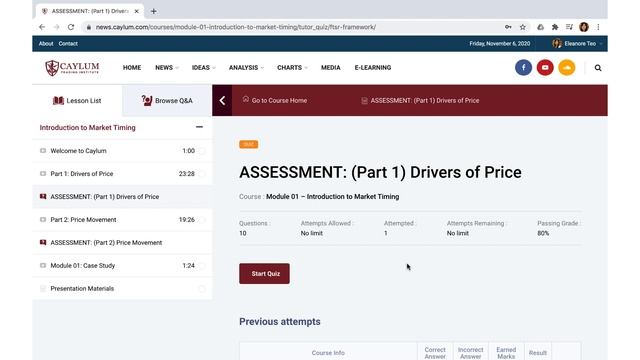Open the Contact link
Image resolution: width=640 pixels, height=360 pixels.
[68, 44]
